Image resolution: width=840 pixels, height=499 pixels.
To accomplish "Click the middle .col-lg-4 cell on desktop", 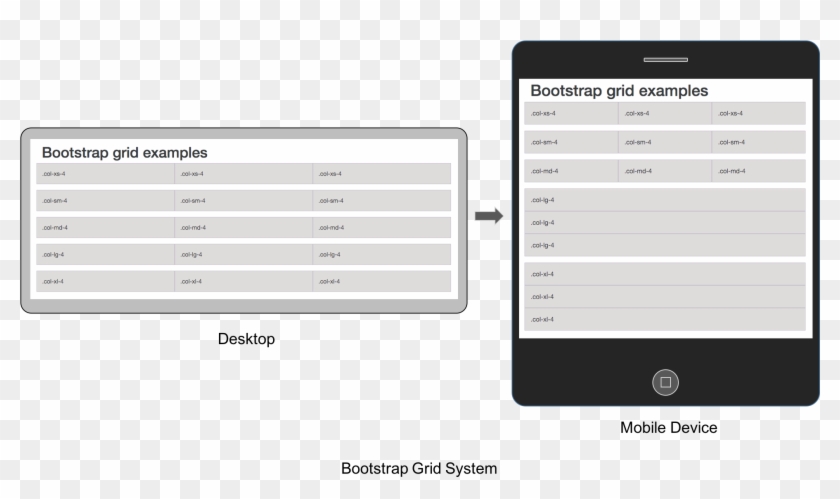I will pyautogui.click(x=243, y=255).
